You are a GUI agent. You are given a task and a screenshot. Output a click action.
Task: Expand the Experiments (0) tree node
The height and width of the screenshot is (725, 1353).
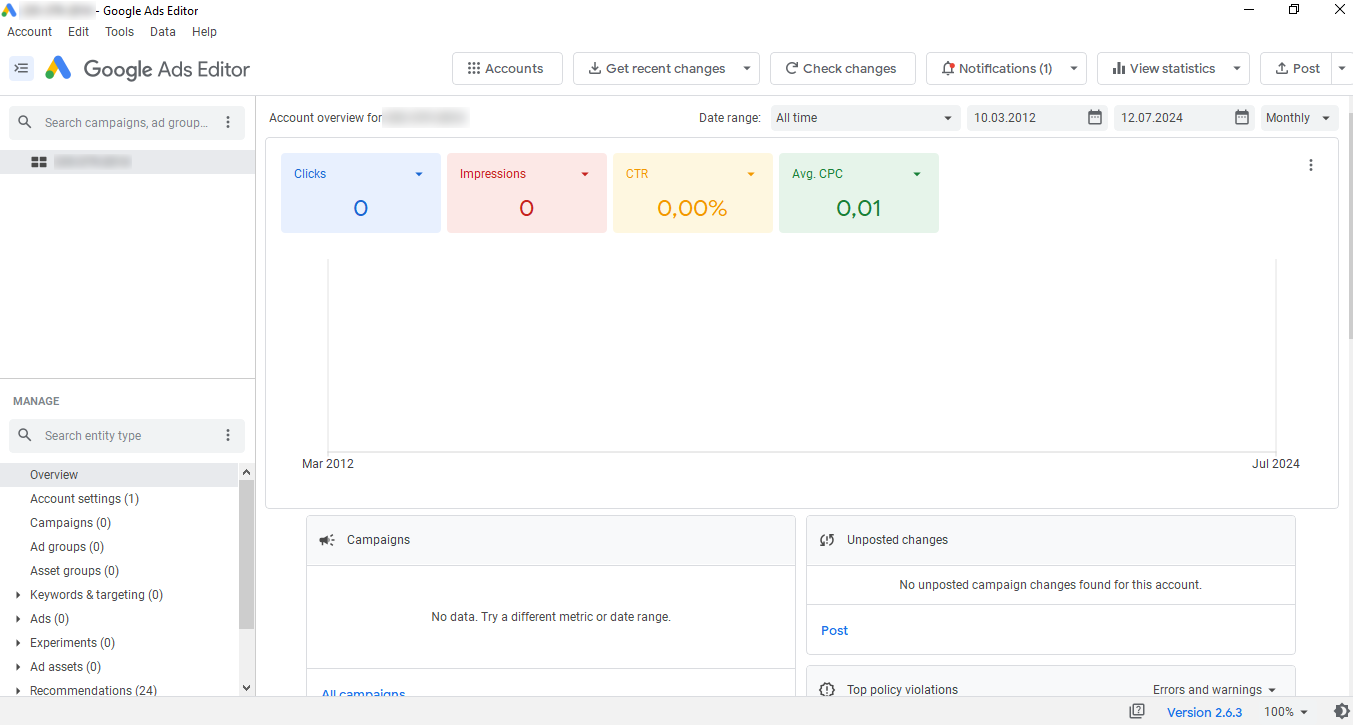pyautogui.click(x=18, y=643)
